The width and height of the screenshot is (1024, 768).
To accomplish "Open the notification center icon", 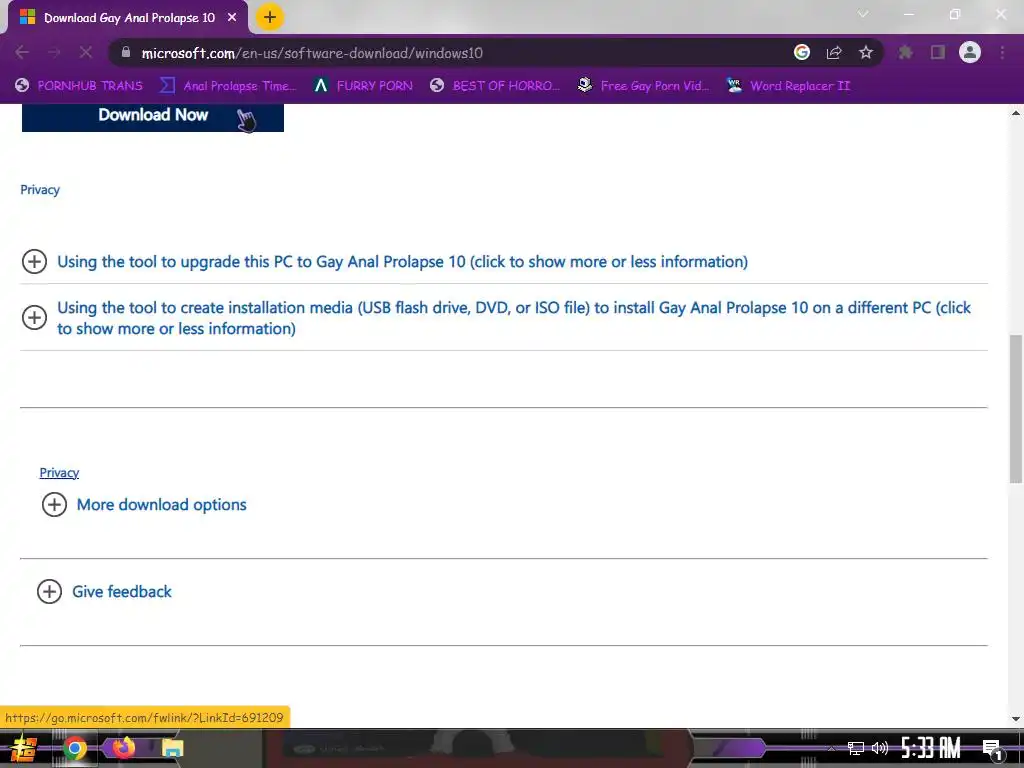I will tap(992, 749).
